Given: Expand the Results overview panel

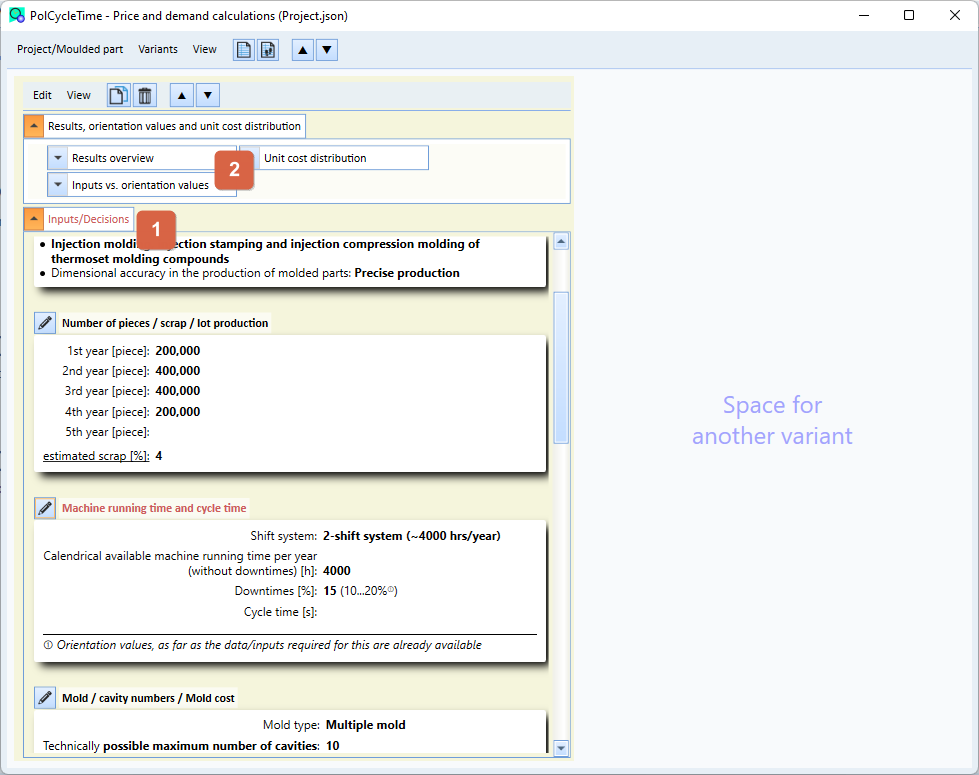Looking at the screenshot, I should tap(58, 158).
